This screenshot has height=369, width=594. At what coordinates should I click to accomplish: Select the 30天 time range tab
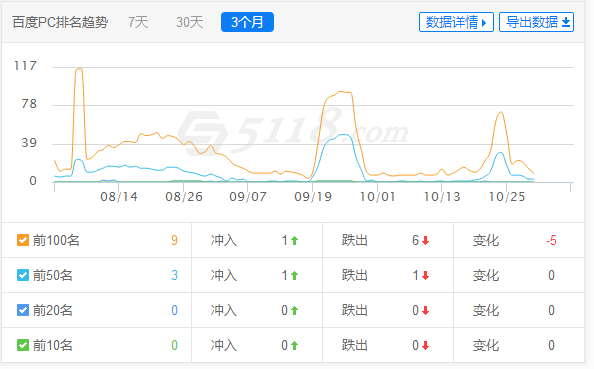coord(189,22)
